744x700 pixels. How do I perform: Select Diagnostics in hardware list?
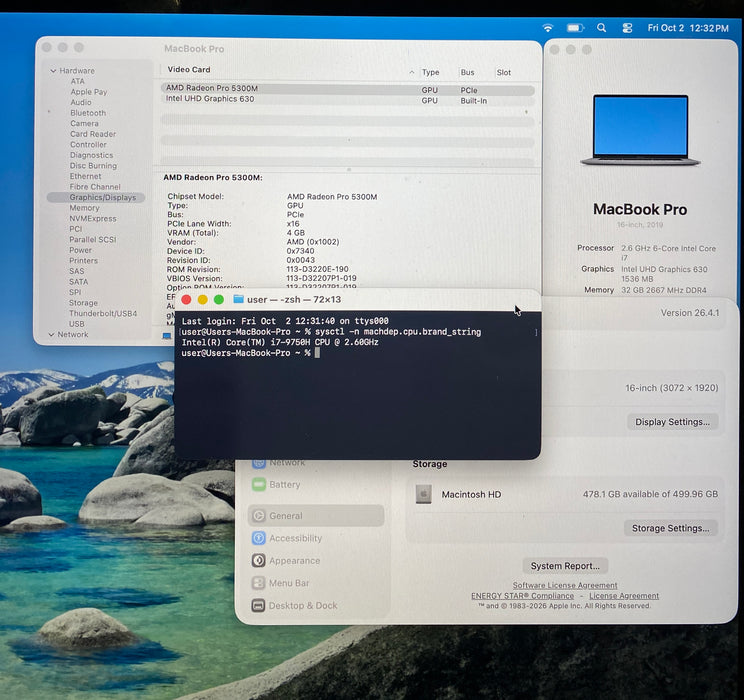(91, 155)
